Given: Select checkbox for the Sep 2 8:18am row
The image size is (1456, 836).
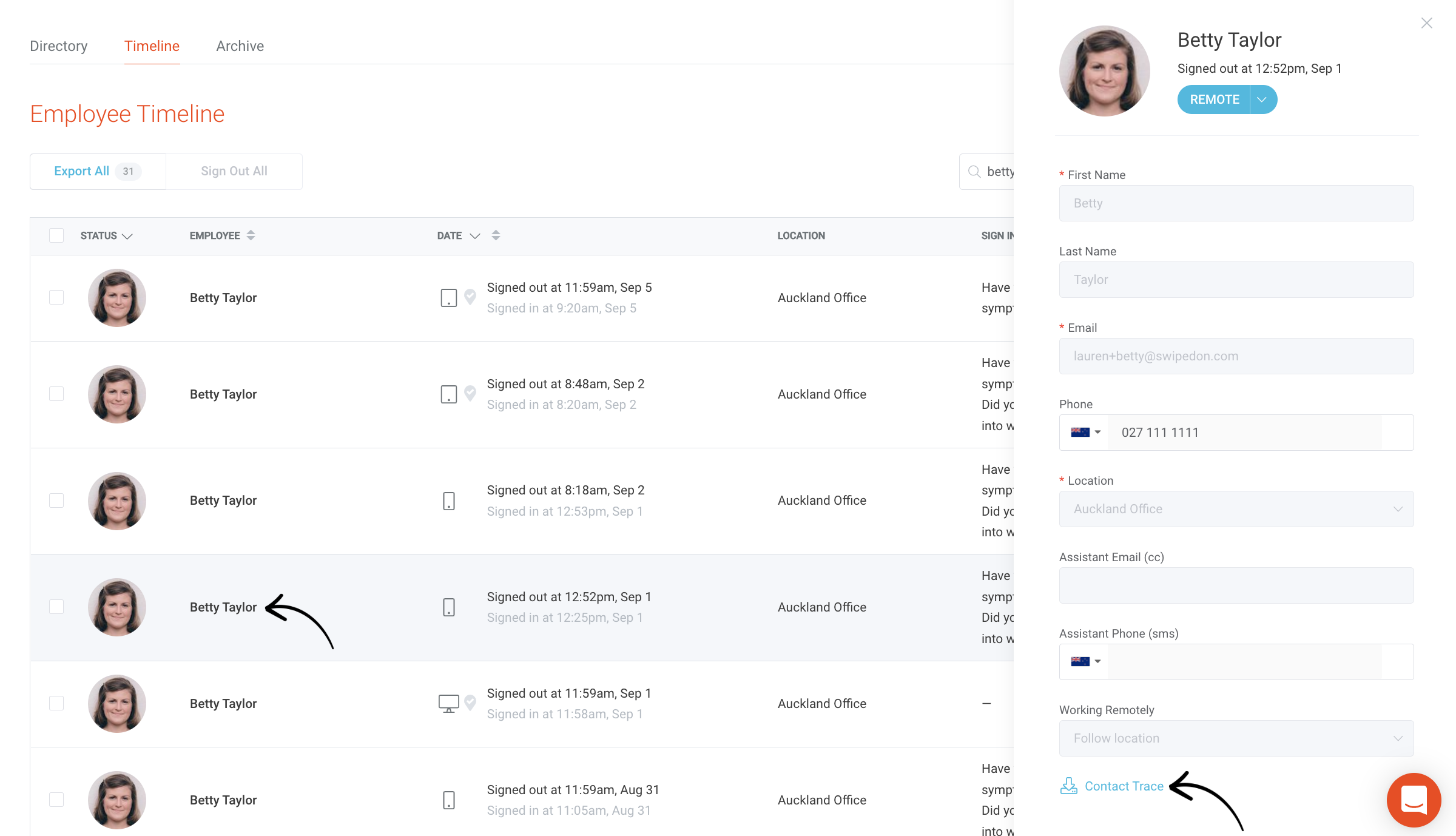Looking at the screenshot, I should 56,501.
